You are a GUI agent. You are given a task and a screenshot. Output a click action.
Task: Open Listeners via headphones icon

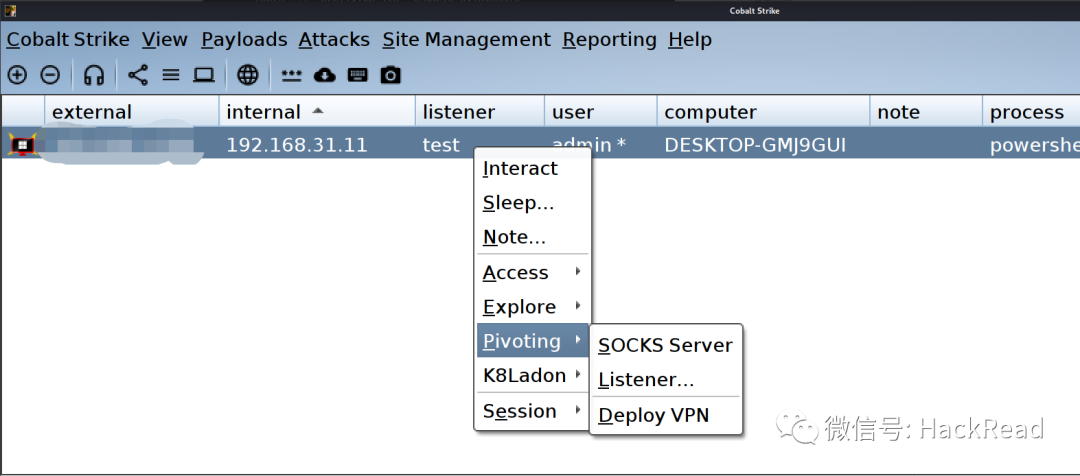(94, 74)
